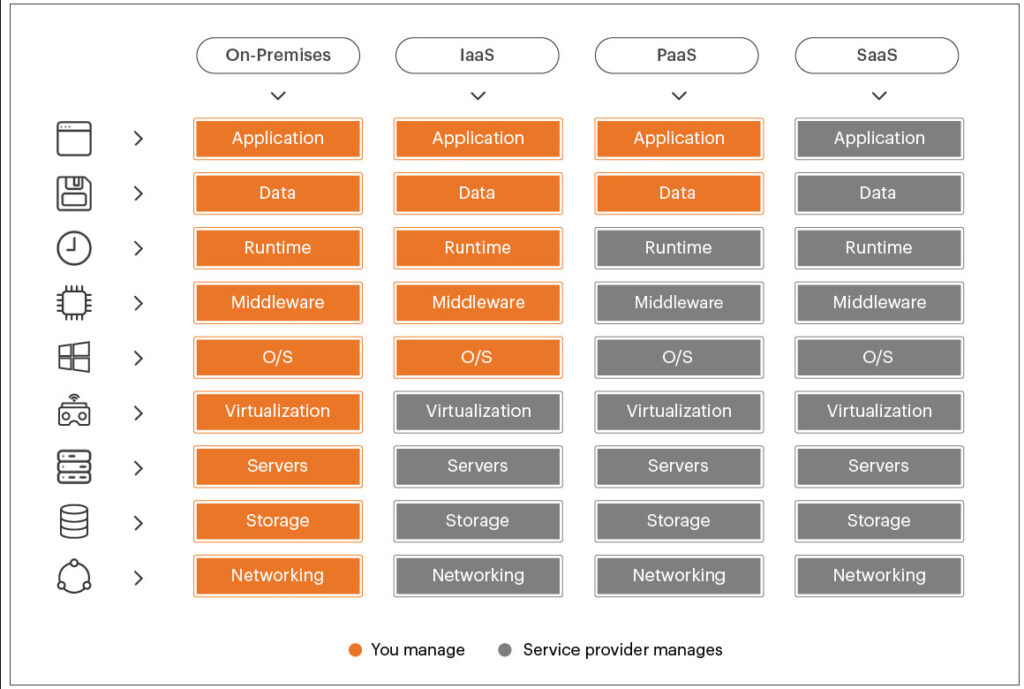
Task: Click the gray Service provider manages dot
Action: click(505, 650)
